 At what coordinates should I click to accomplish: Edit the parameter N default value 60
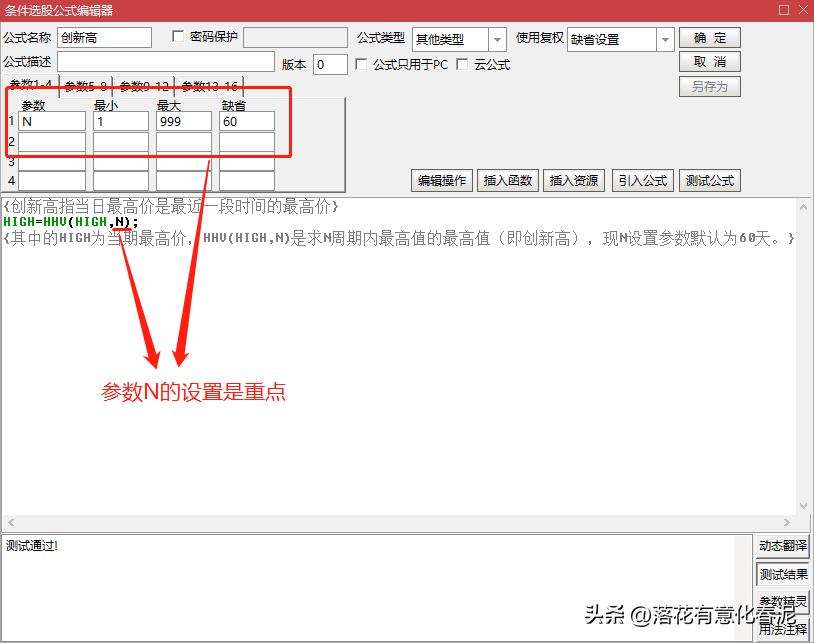[x=248, y=120]
